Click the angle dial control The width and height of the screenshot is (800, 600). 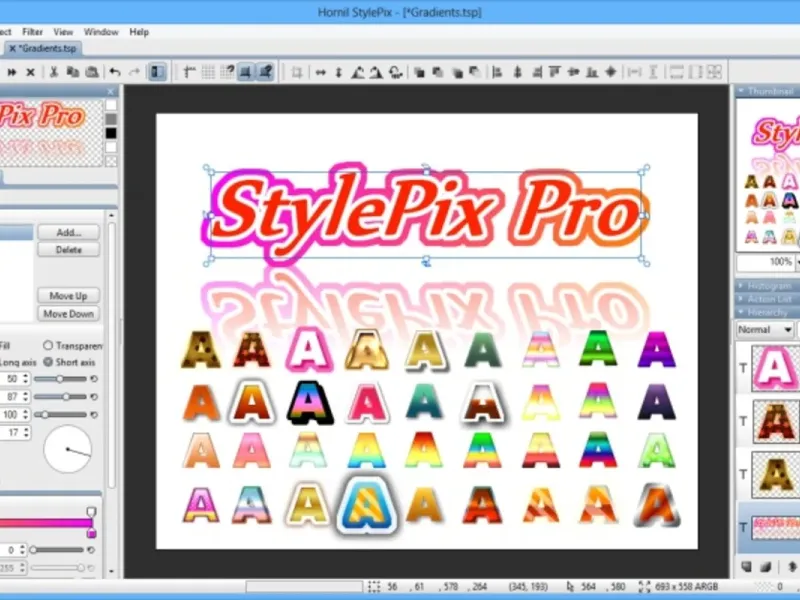pos(68,449)
